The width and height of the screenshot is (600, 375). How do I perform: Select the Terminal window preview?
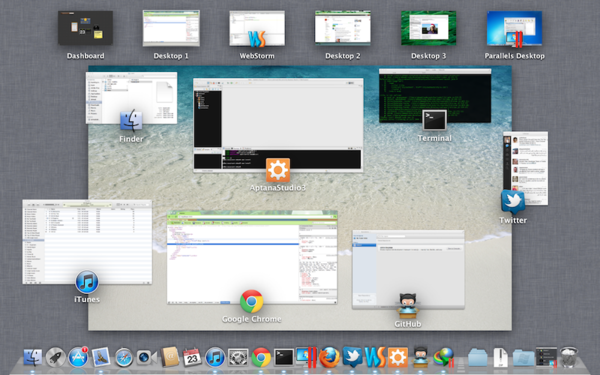click(435, 96)
